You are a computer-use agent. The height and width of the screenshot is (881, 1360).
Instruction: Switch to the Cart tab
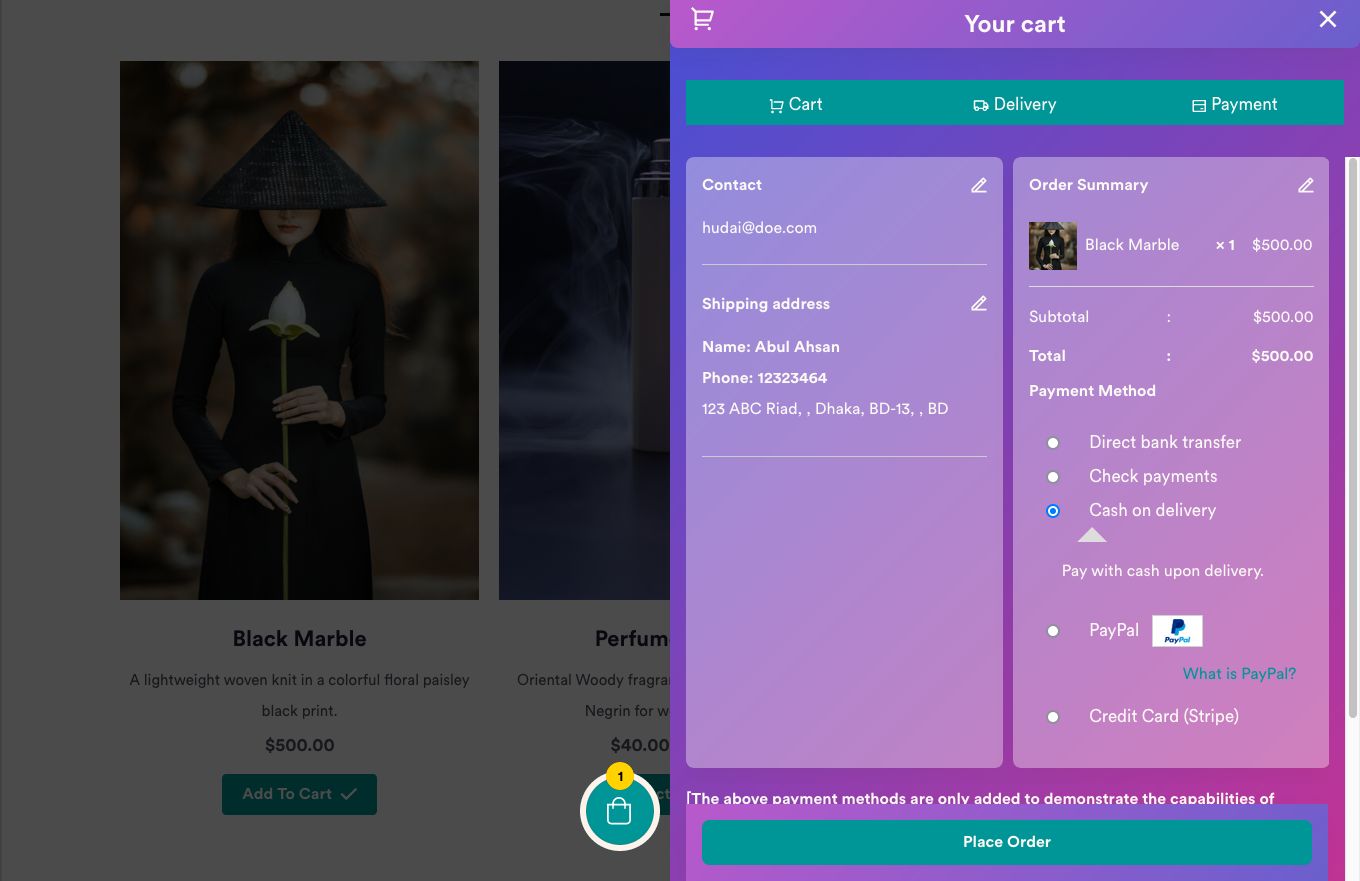(x=795, y=104)
